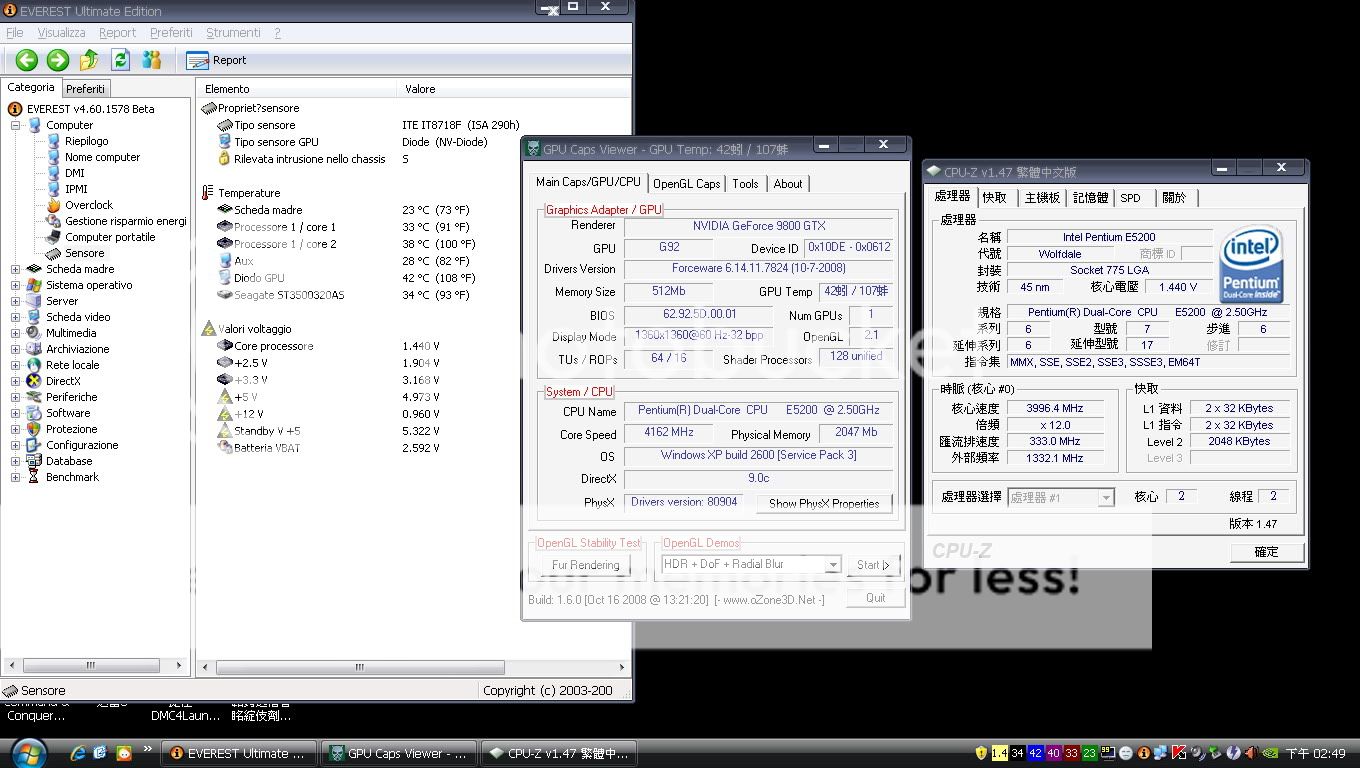The image size is (1360, 768).
Task: Switch to the SPD tab in CPU-Z
Action: [x=1130, y=198]
